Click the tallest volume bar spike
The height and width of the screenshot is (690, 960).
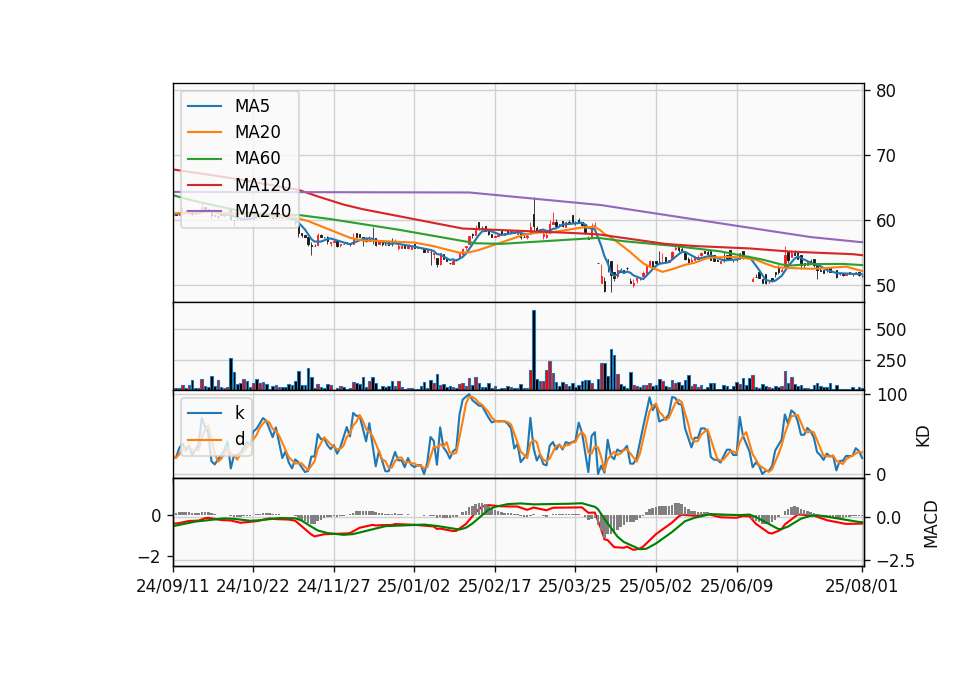tap(534, 350)
